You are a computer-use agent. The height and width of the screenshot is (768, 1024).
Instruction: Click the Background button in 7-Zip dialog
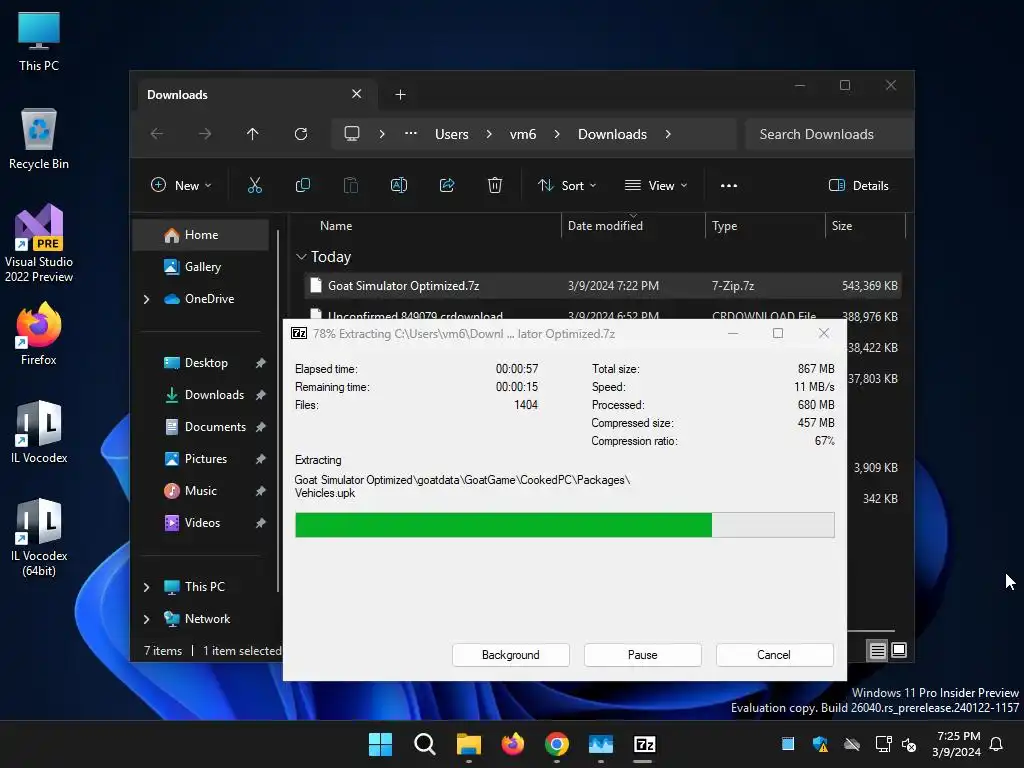point(511,654)
